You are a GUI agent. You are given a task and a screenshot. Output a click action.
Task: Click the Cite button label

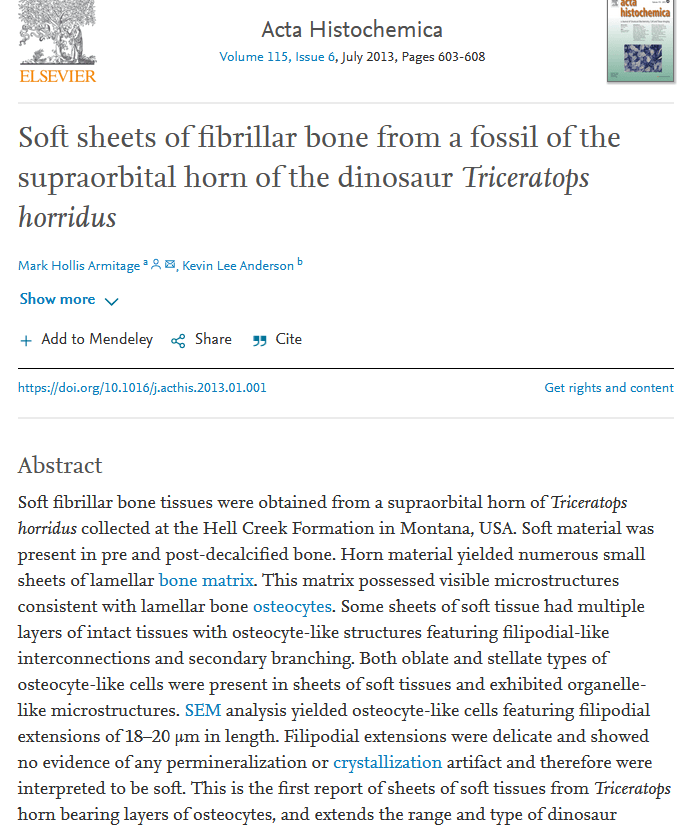[289, 339]
